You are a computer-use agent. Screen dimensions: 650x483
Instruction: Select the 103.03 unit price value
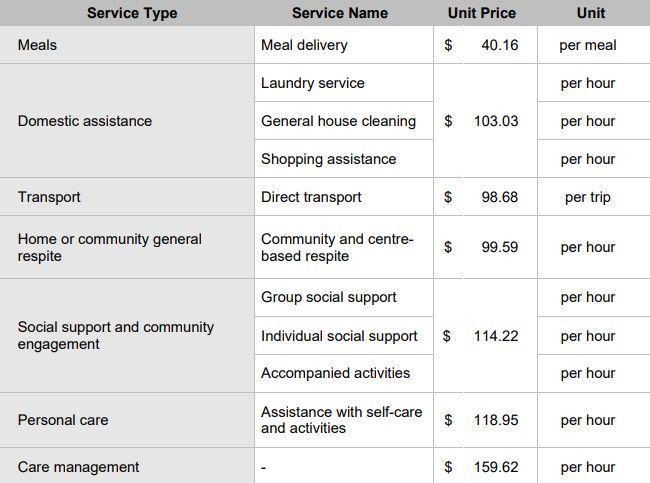[x=496, y=121]
